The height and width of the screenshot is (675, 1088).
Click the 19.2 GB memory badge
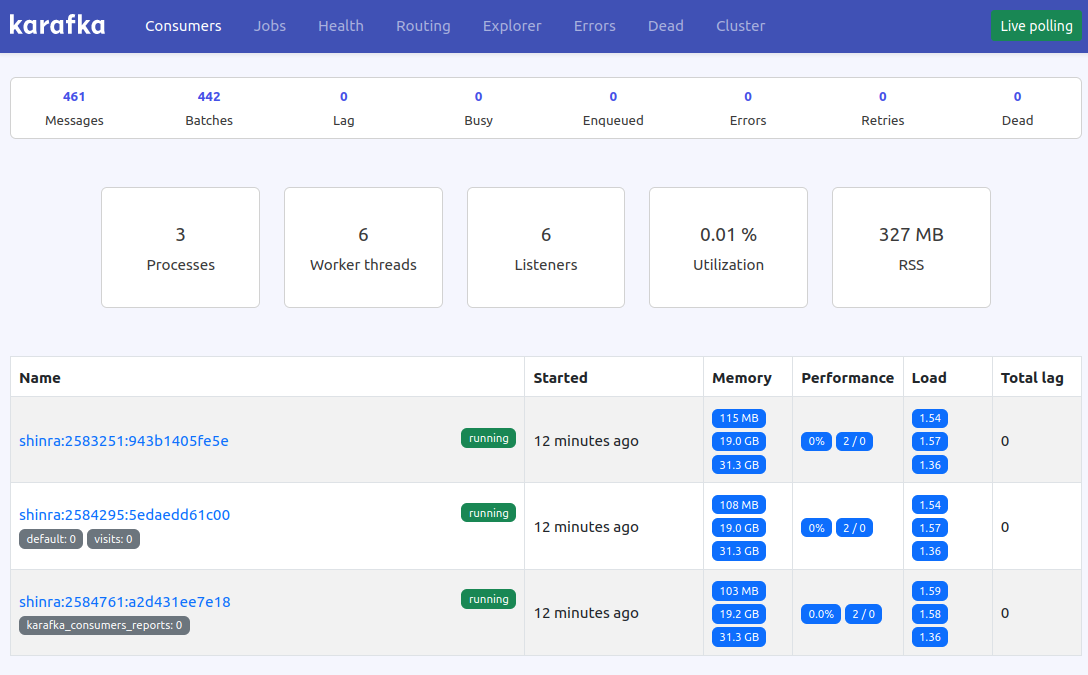[739, 614]
